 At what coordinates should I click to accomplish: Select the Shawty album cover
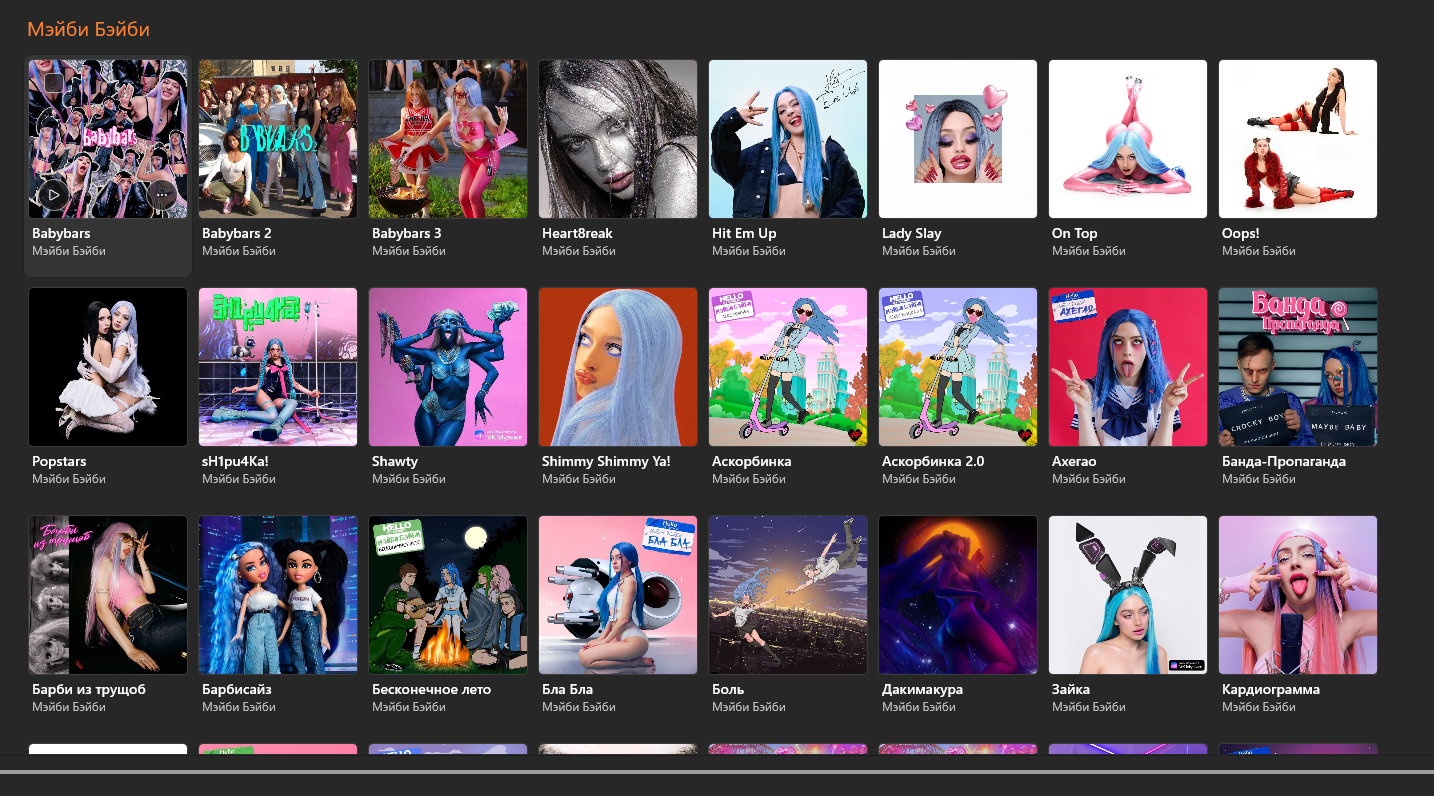[x=448, y=367]
